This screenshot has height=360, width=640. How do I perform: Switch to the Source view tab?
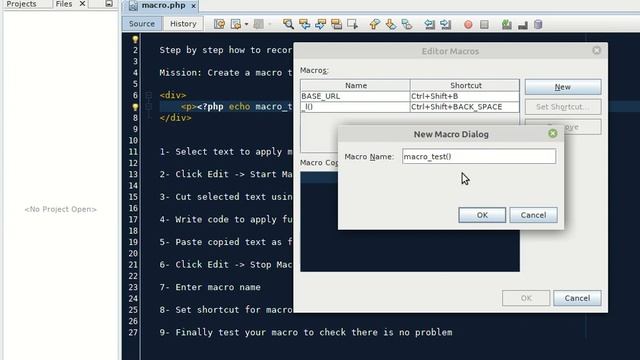pos(142,24)
